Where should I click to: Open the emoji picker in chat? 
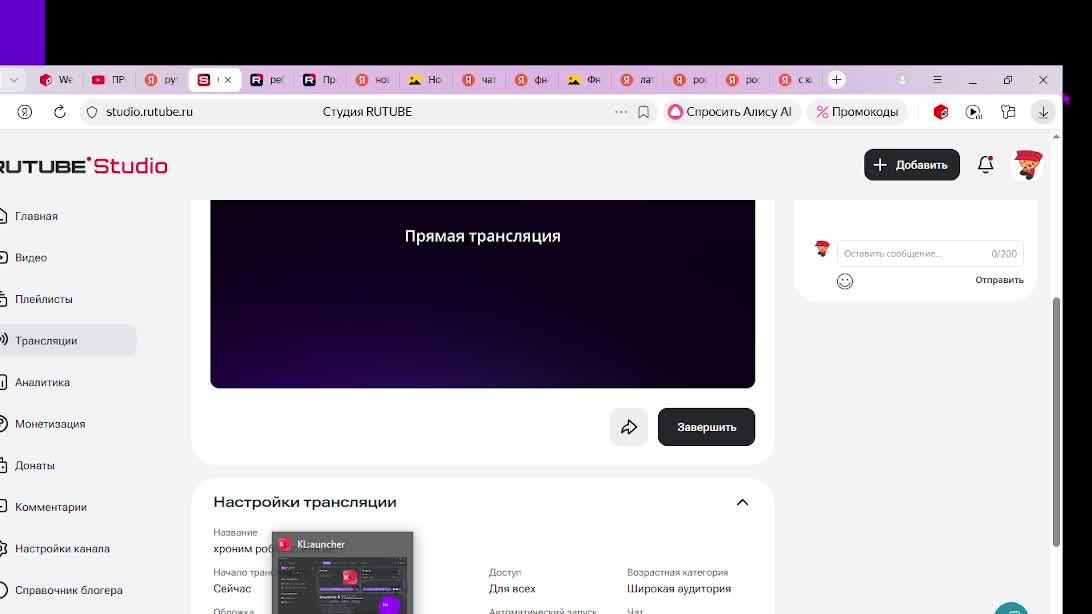tap(845, 281)
